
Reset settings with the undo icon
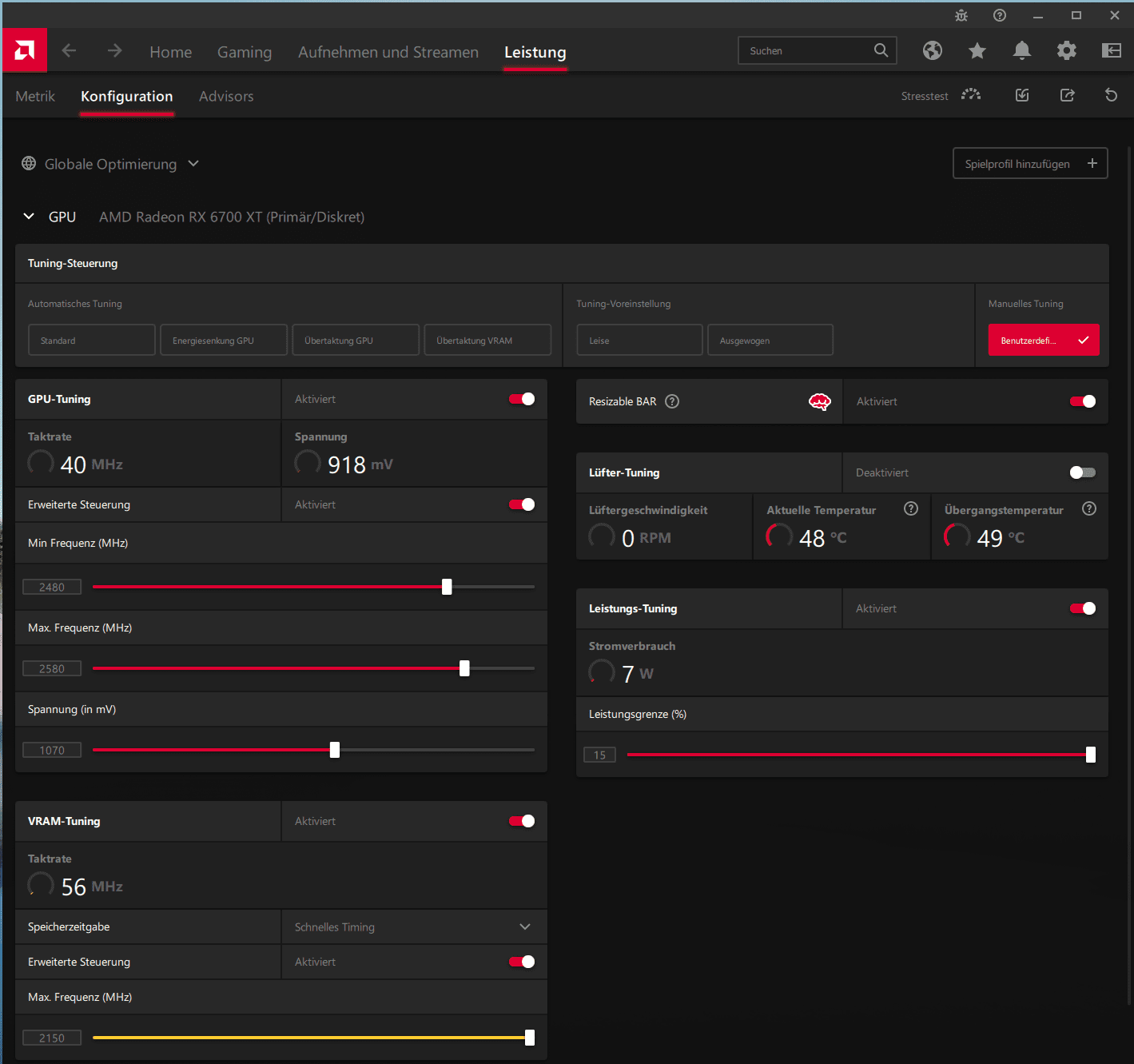1111,95
